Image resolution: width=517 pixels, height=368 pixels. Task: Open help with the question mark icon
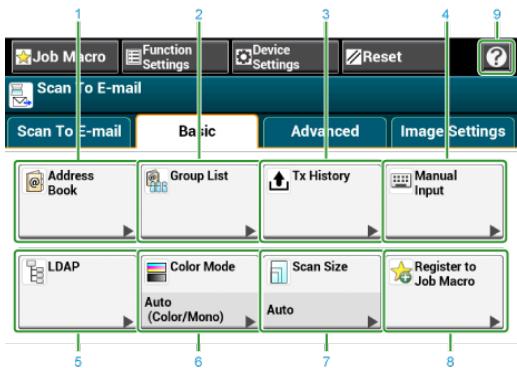coord(496,57)
